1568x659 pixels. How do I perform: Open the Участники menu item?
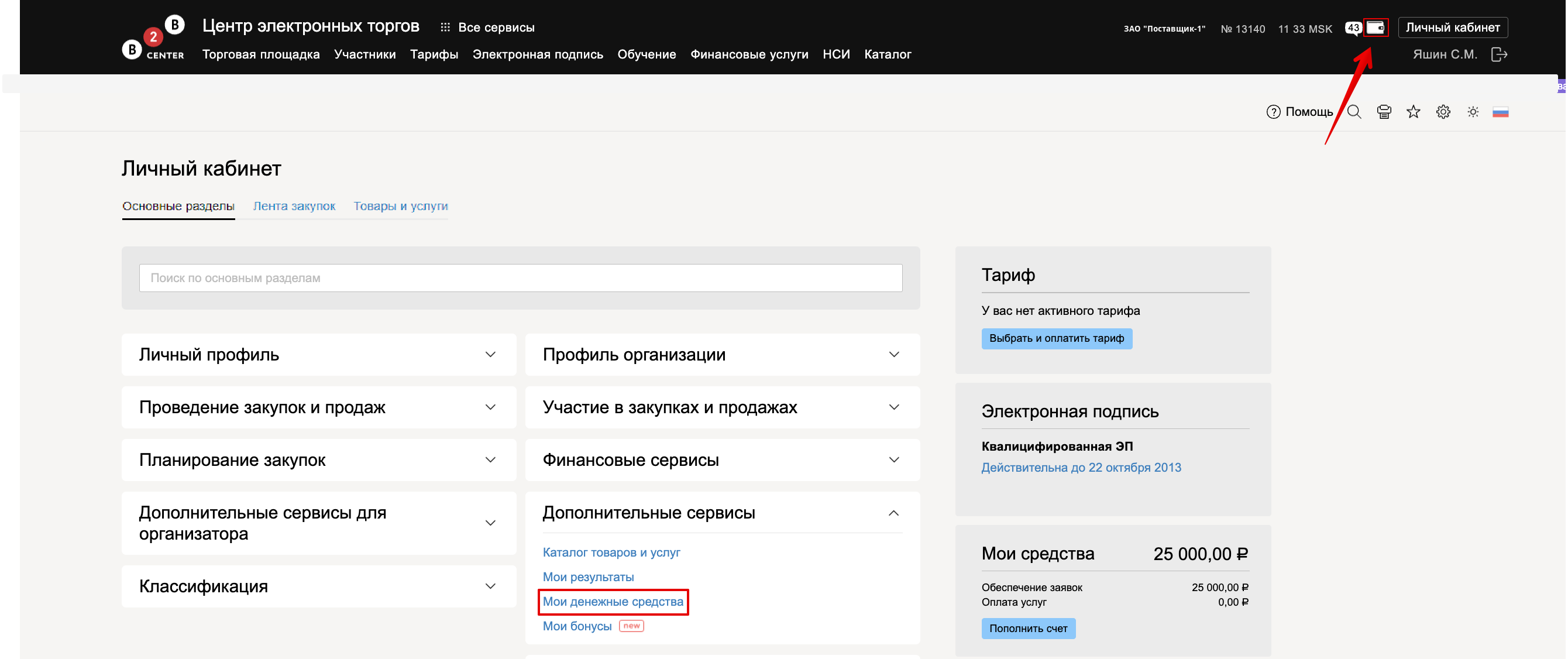365,55
